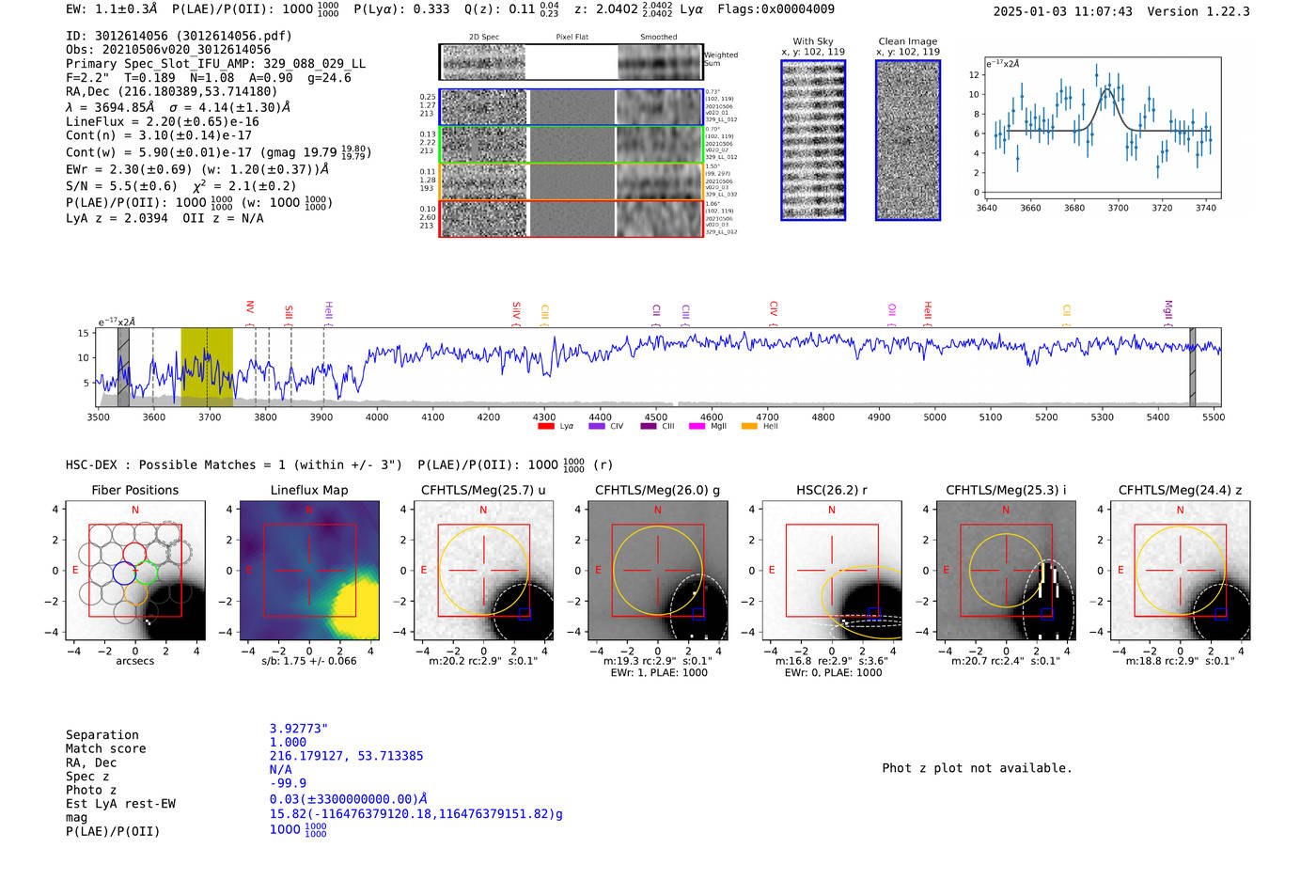Screen dimensions: 1316x896
Task: Select the Version 1.22.3 text
Action: (x=1198, y=11)
